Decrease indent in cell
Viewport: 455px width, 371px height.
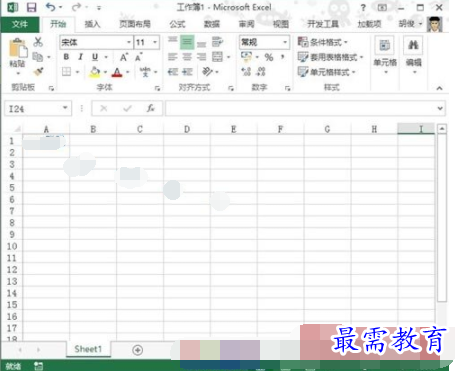(x=172, y=72)
